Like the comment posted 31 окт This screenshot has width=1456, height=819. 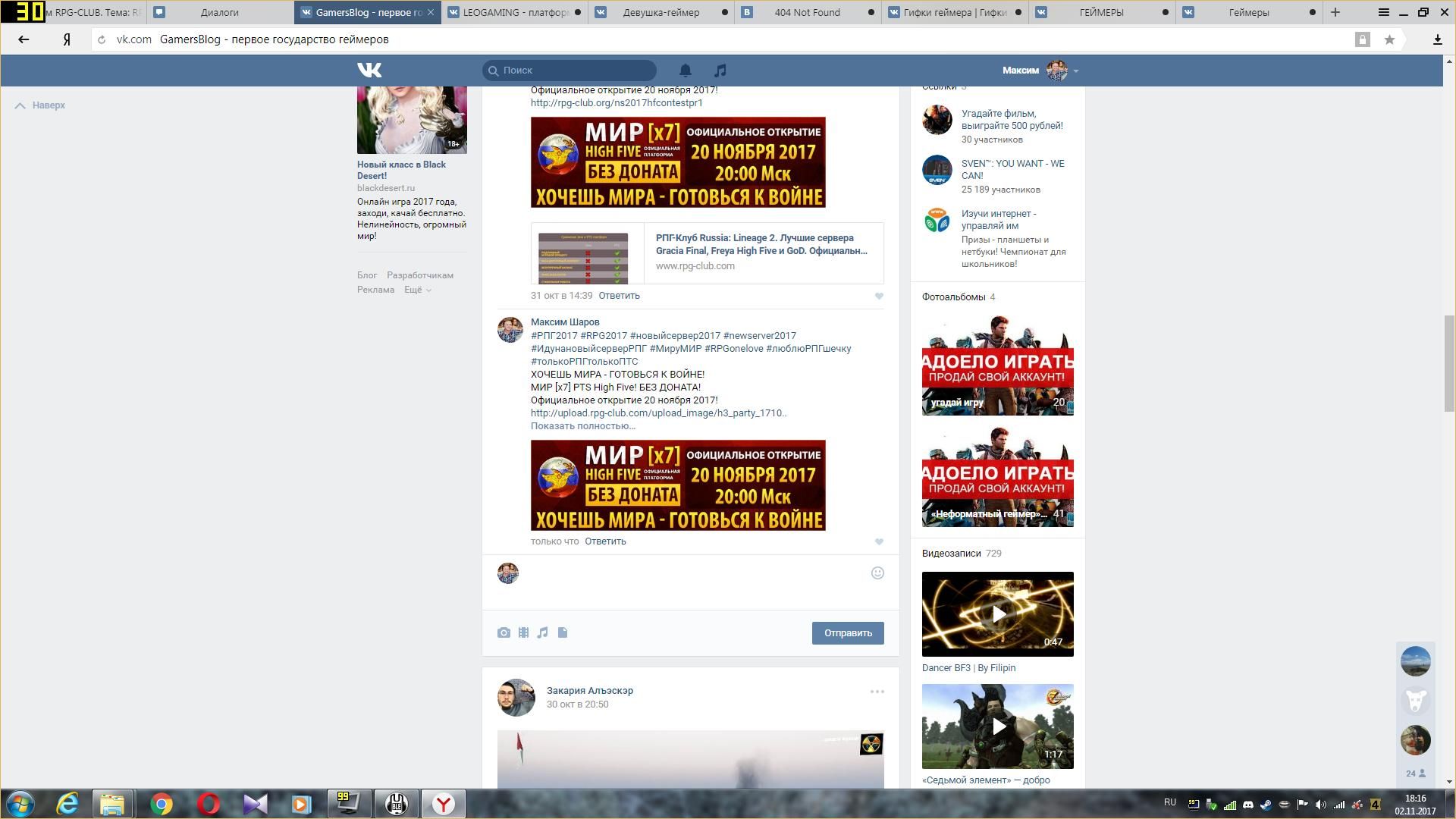tap(879, 297)
